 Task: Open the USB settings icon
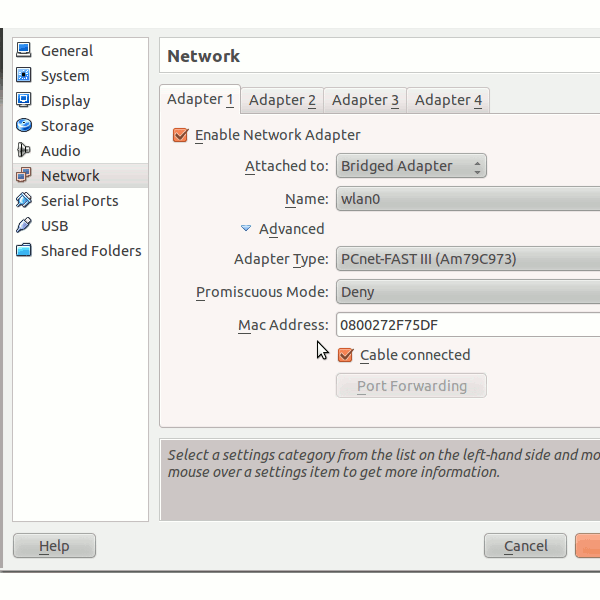pos(23,226)
